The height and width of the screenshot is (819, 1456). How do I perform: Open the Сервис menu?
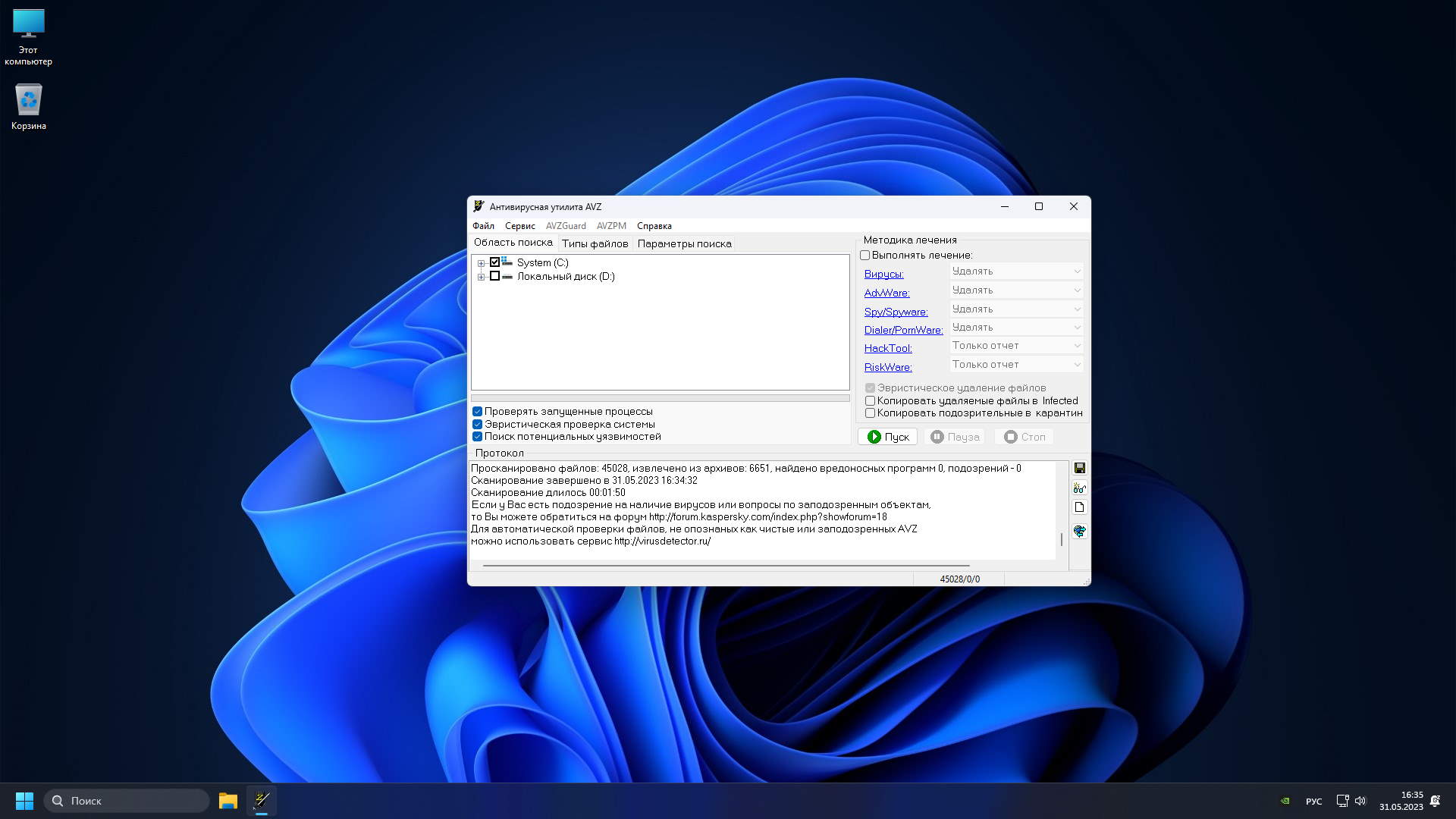519,226
